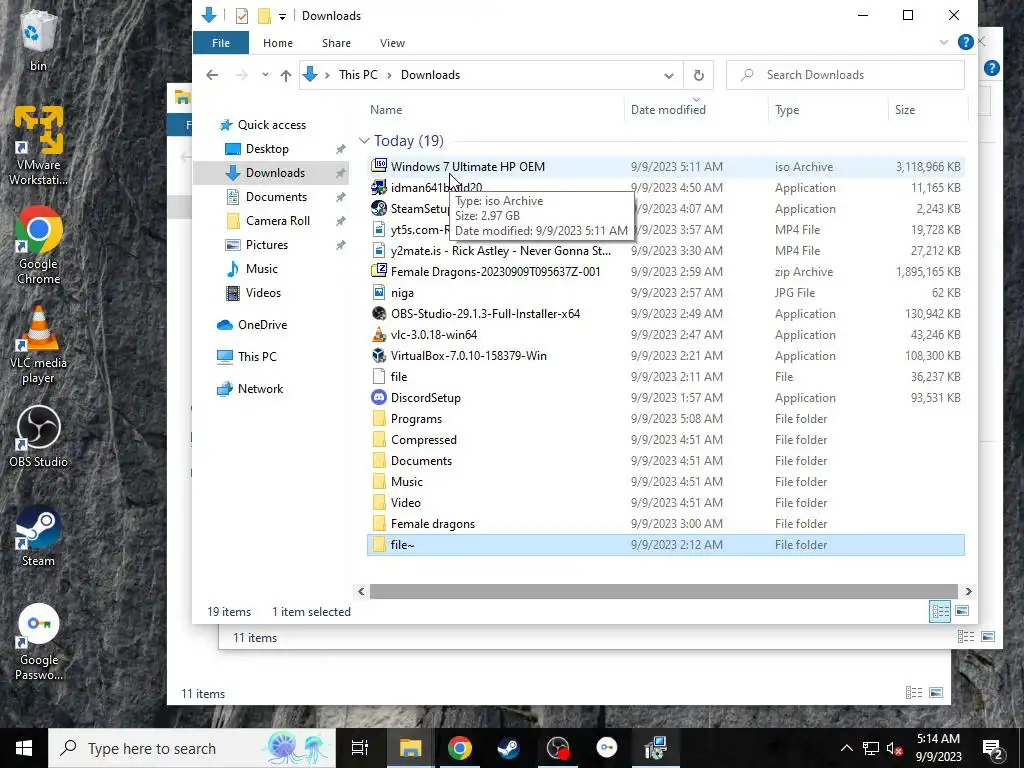Expand the ribbon with the chevron
This screenshot has width=1024, height=768.
(x=944, y=42)
